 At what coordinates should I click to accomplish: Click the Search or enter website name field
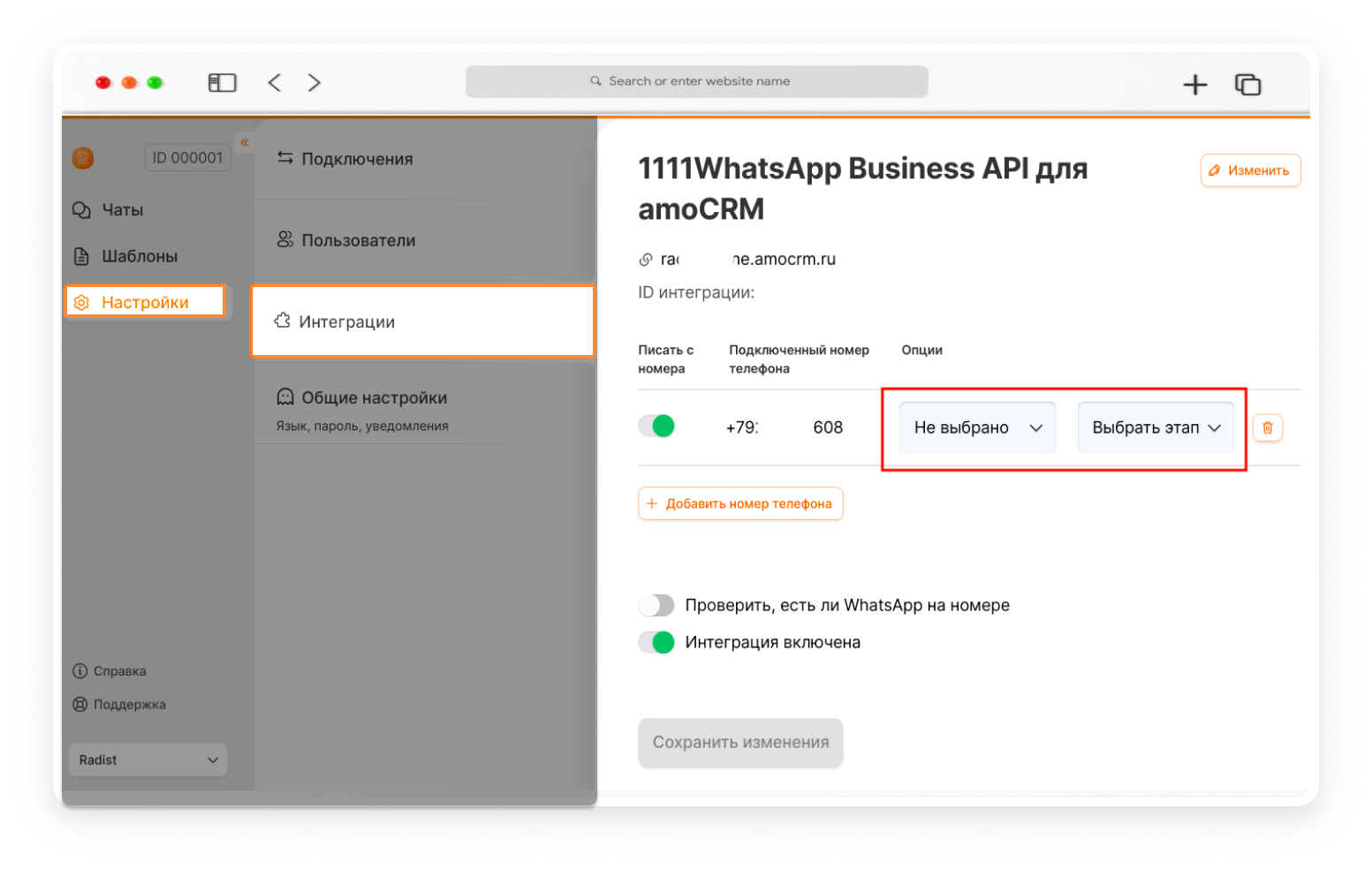click(696, 81)
